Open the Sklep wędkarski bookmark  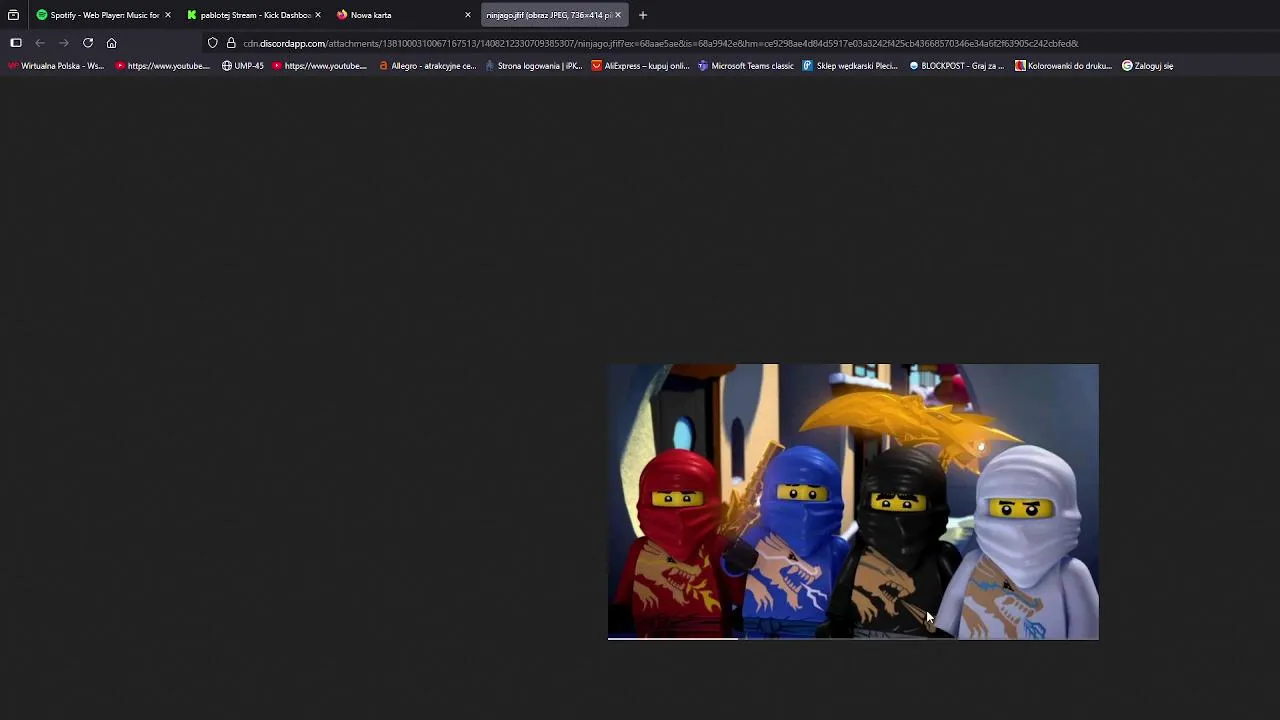tap(851, 66)
